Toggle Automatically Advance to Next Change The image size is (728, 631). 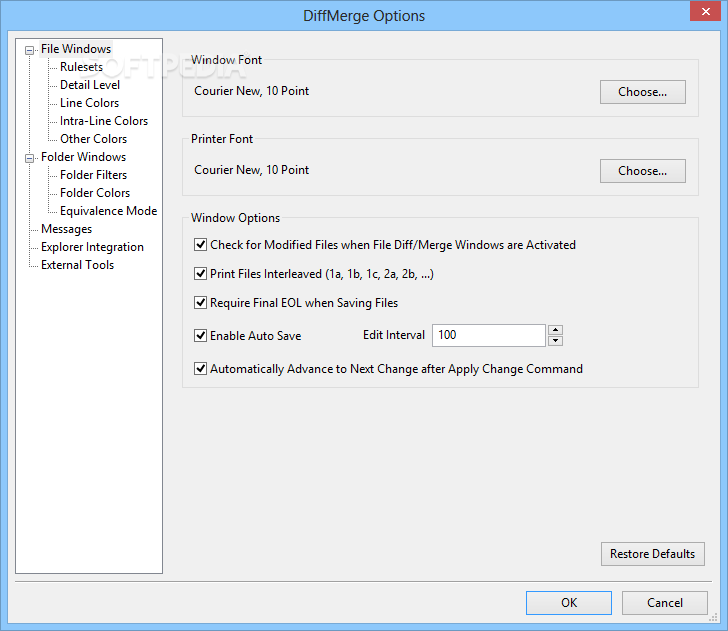tap(200, 369)
